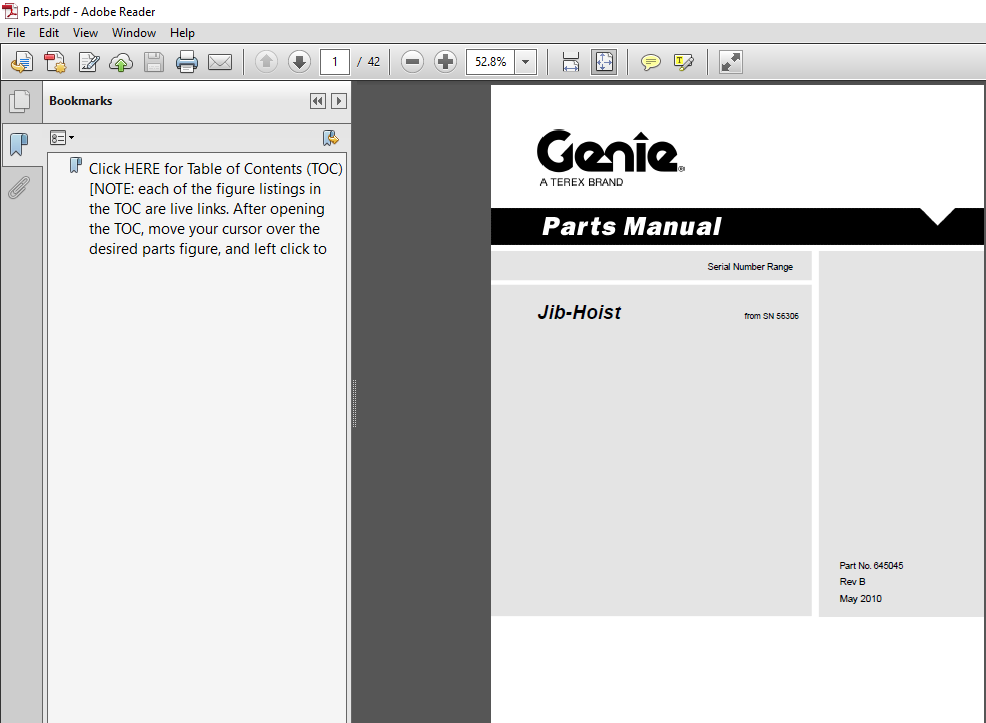Click the Convert file to PDF icon

point(55,62)
